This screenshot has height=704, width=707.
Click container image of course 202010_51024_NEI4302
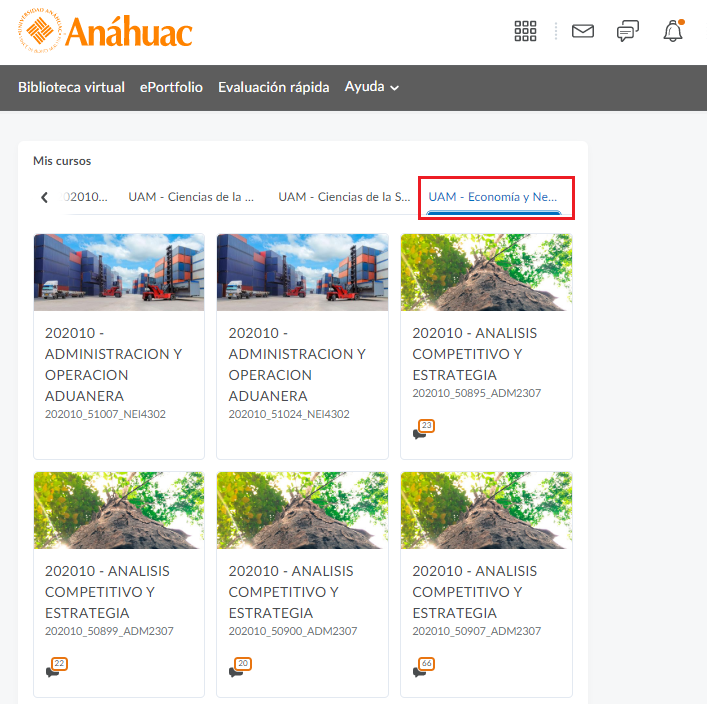coord(302,272)
